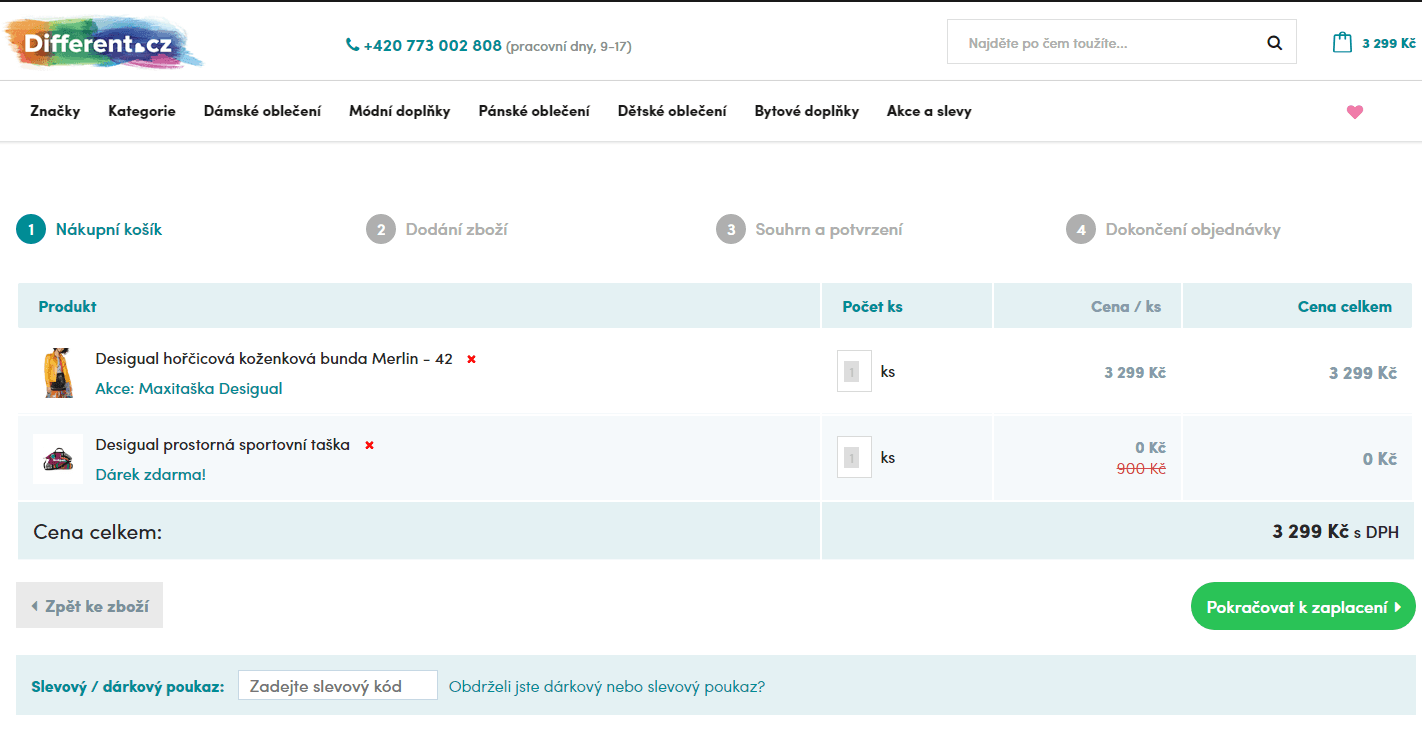Click the Cena celkem: summary row label
Image resolution: width=1422 pixels, height=752 pixels.
[x=98, y=532]
